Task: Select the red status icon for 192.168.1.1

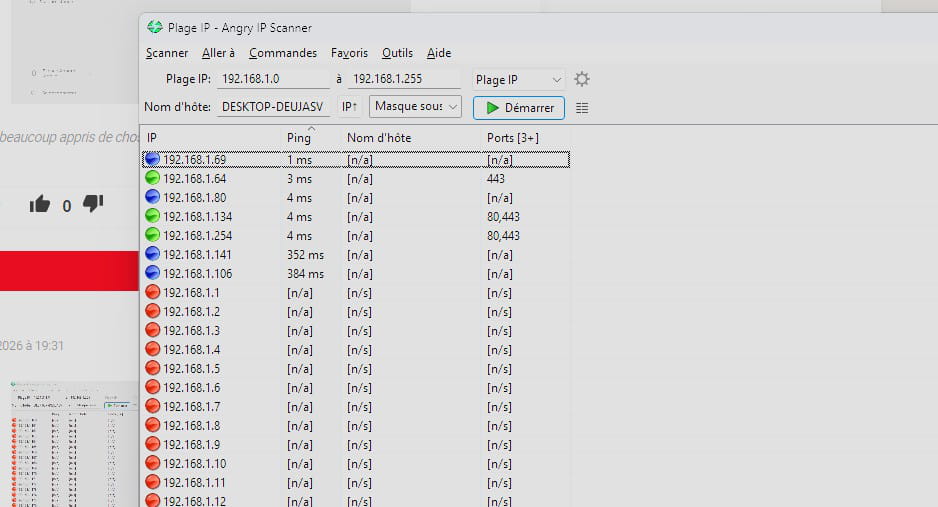Action: coord(152,293)
